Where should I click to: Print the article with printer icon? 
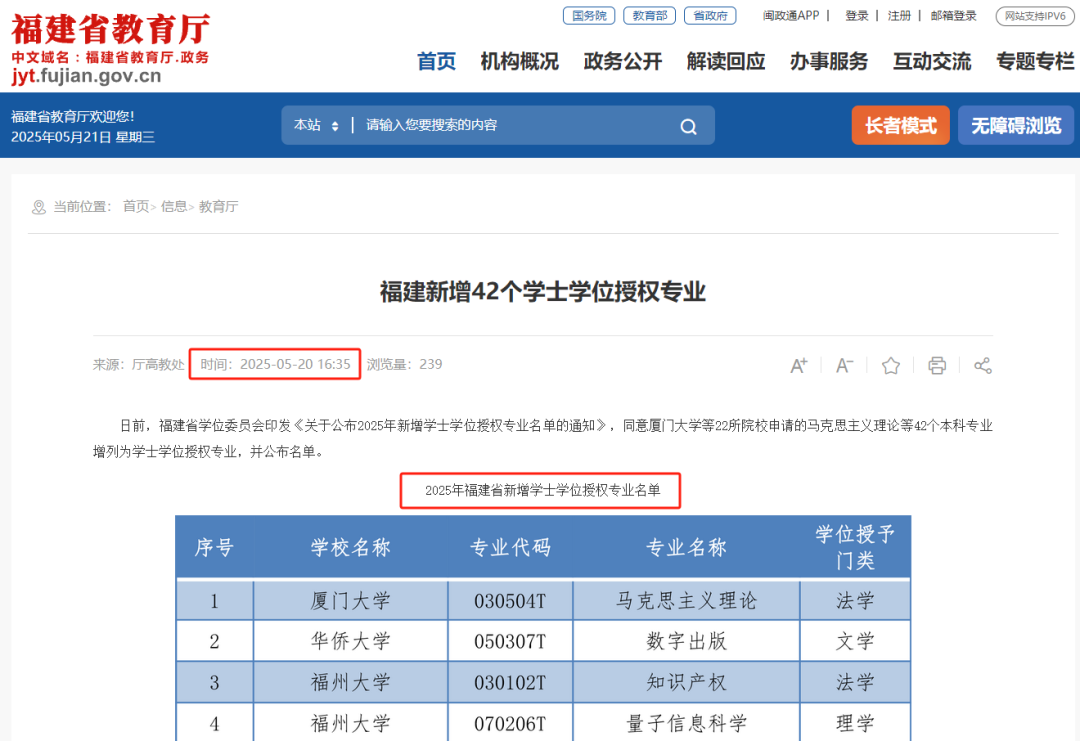pyautogui.click(x=937, y=365)
